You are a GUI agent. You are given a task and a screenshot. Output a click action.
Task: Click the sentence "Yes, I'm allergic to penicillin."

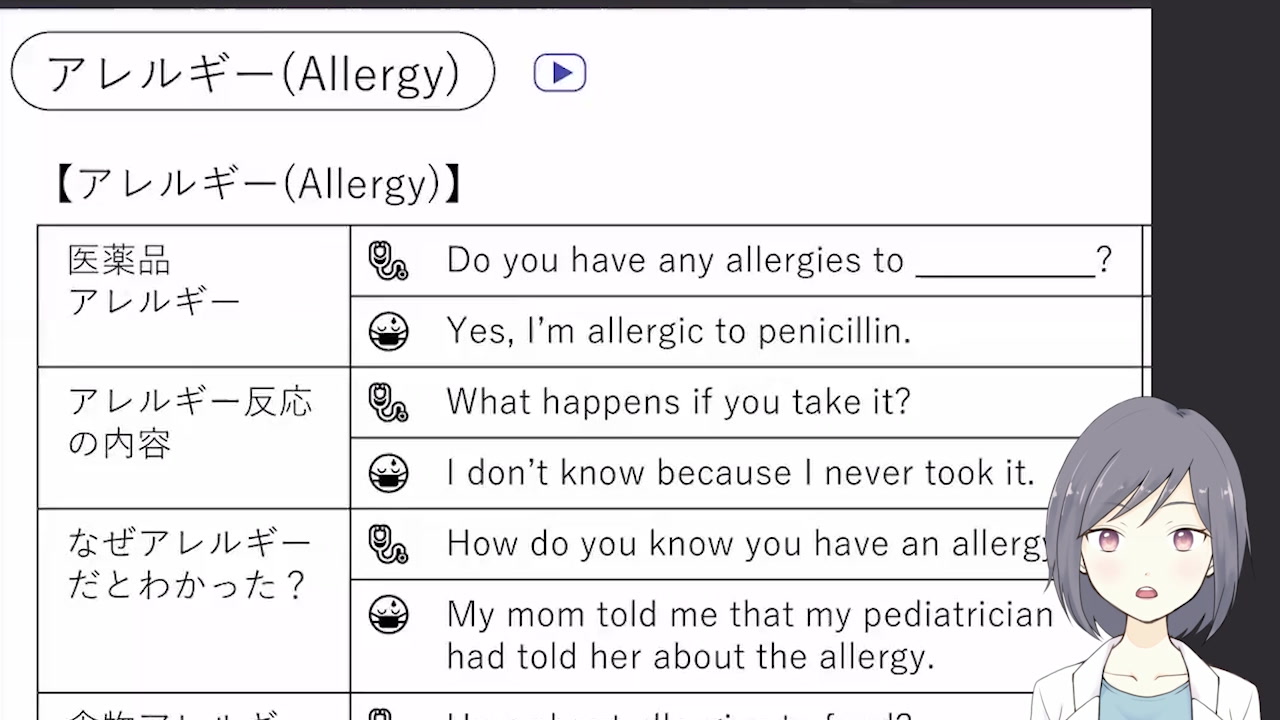tap(678, 332)
